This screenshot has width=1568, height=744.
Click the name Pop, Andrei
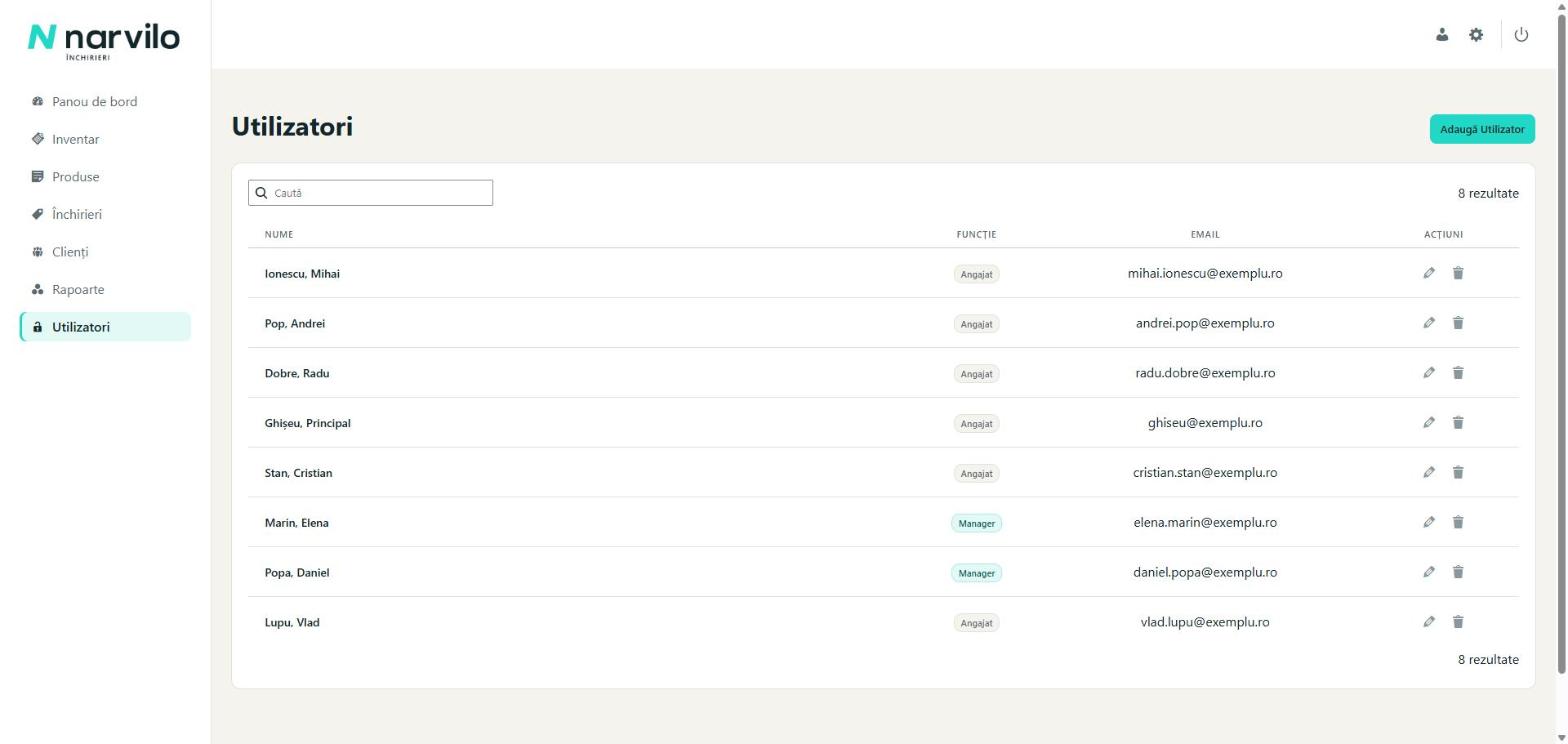click(295, 324)
